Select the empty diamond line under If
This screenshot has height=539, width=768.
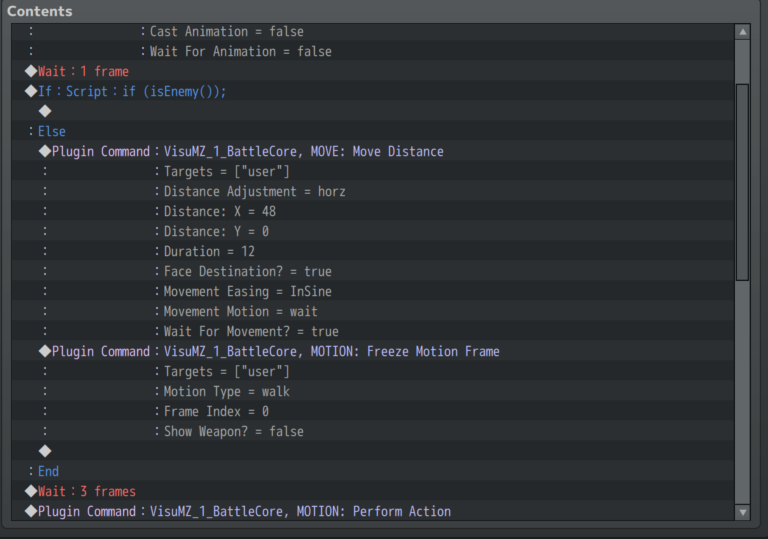coord(373,111)
